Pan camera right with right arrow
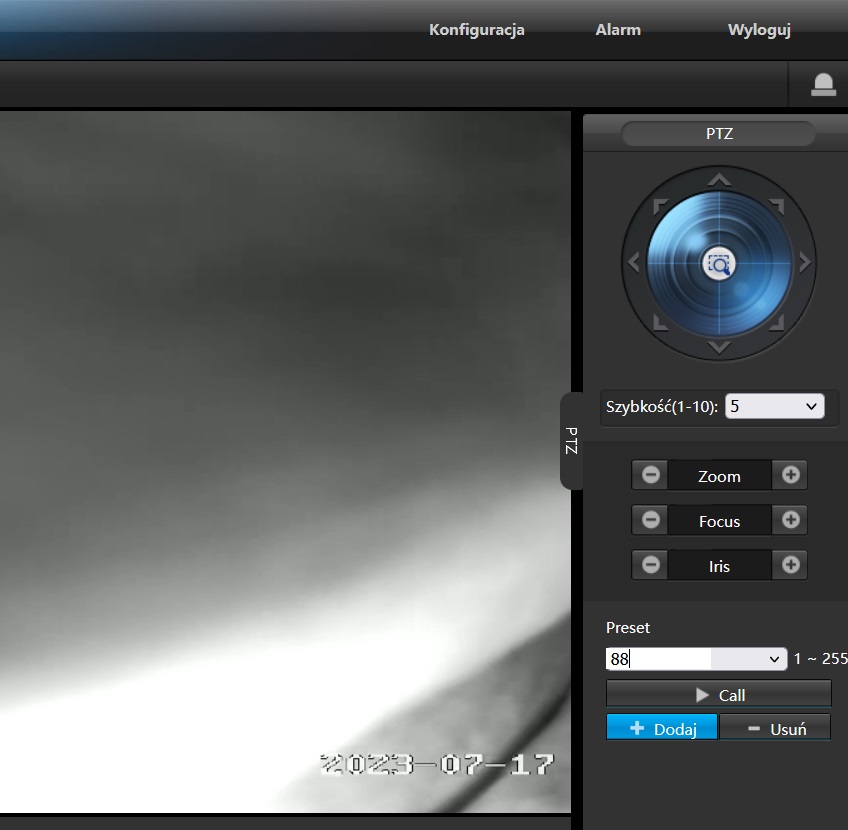Image resolution: width=848 pixels, height=830 pixels. coord(805,263)
